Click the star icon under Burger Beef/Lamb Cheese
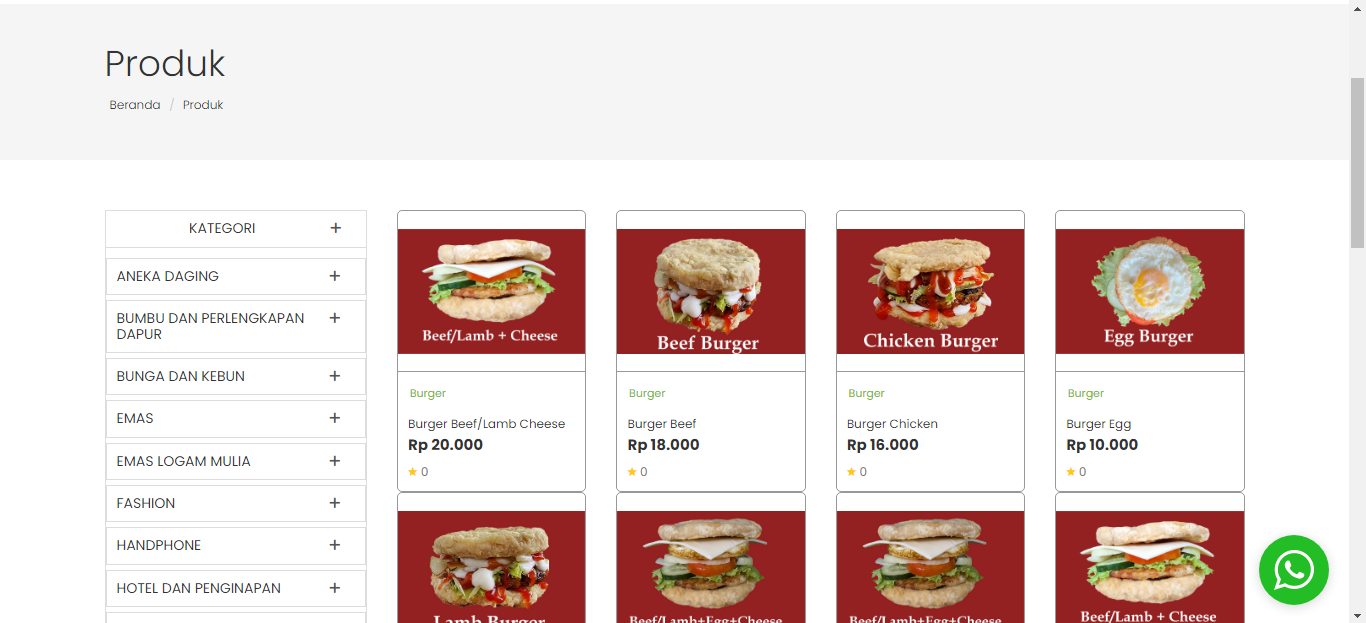This screenshot has height=623, width=1366. click(x=413, y=472)
